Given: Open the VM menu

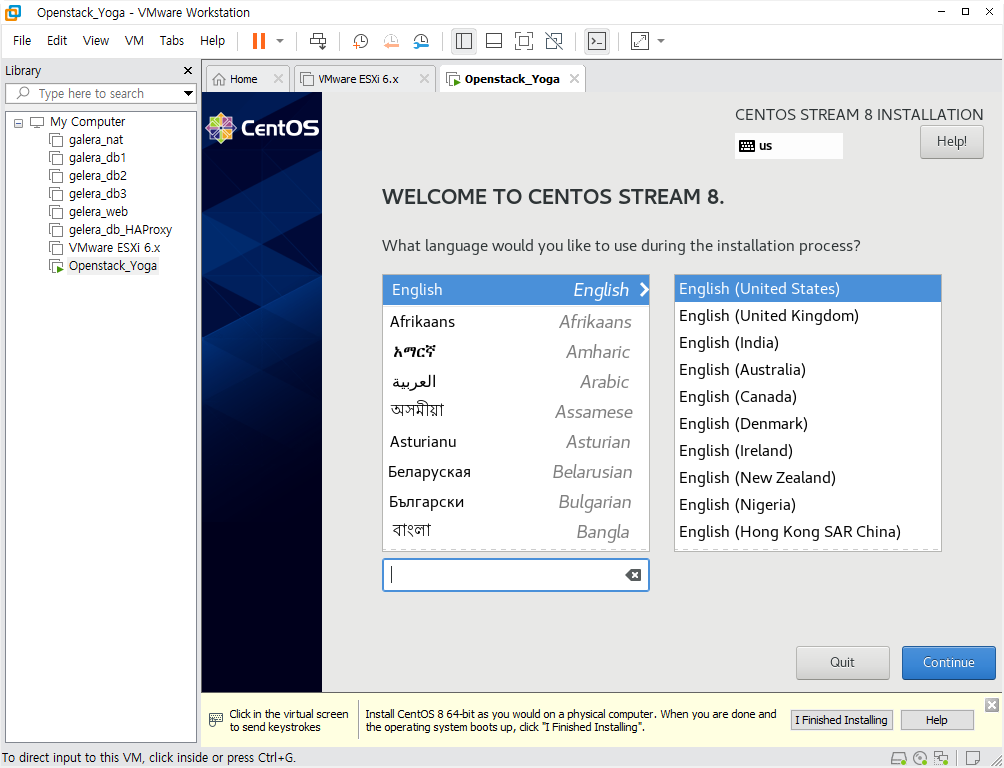Looking at the screenshot, I should click(134, 40).
